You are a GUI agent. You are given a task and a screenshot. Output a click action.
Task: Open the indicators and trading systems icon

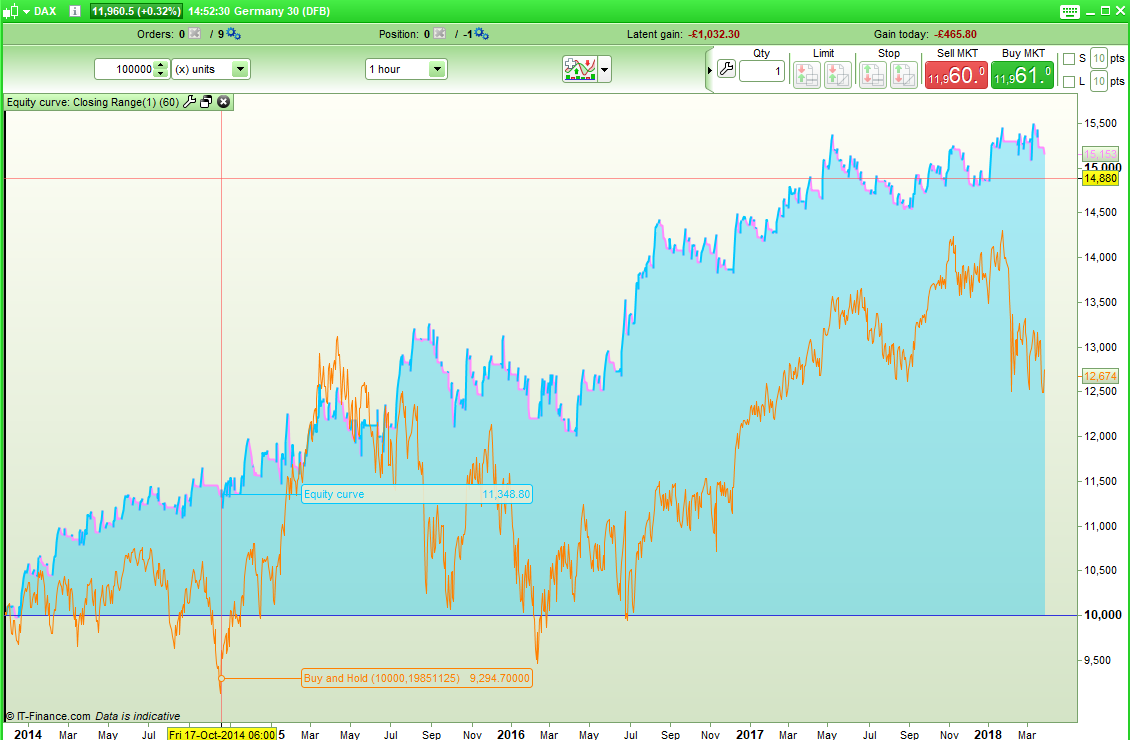coord(580,69)
